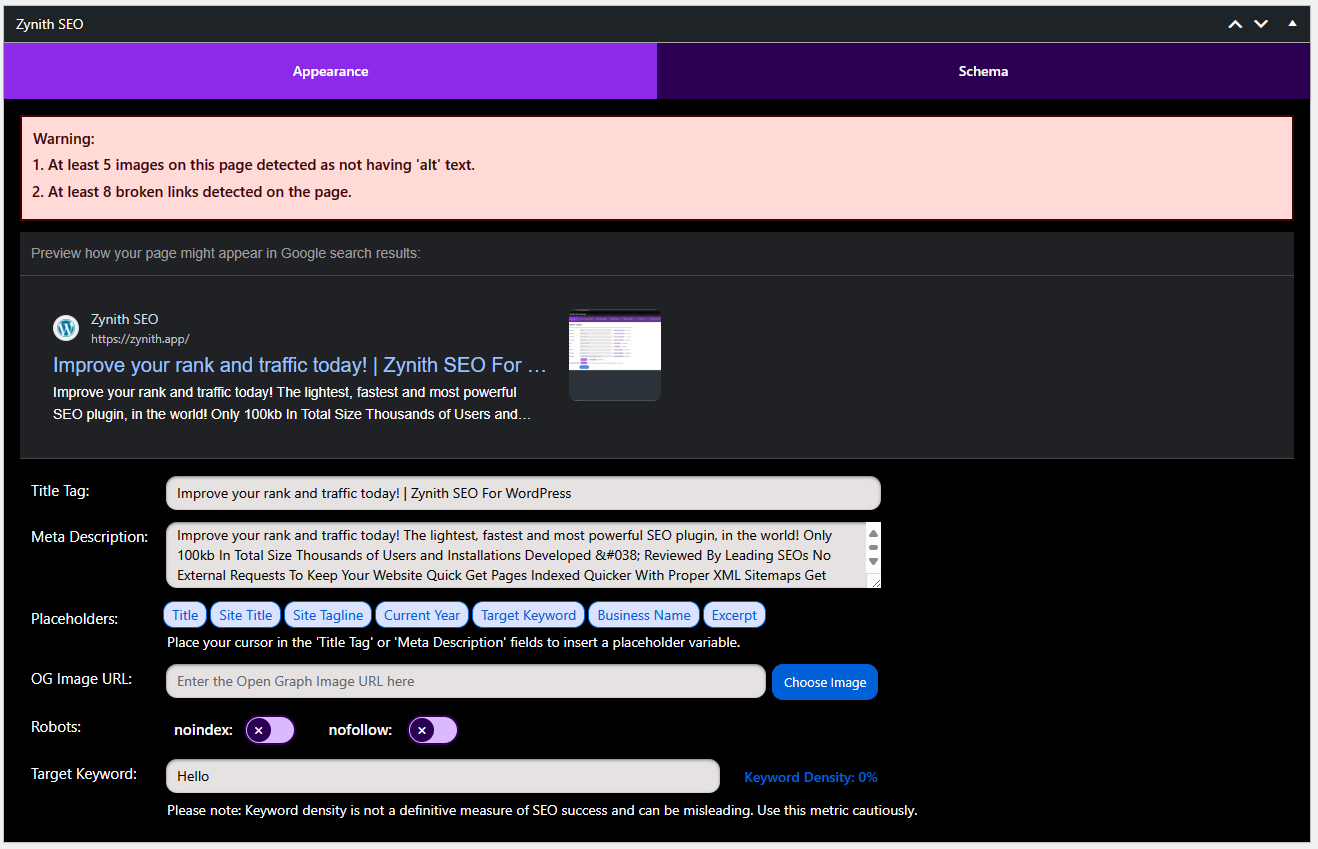
Task: Click the blue preview title link for Zynith SEO
Action: coord(298,365)
